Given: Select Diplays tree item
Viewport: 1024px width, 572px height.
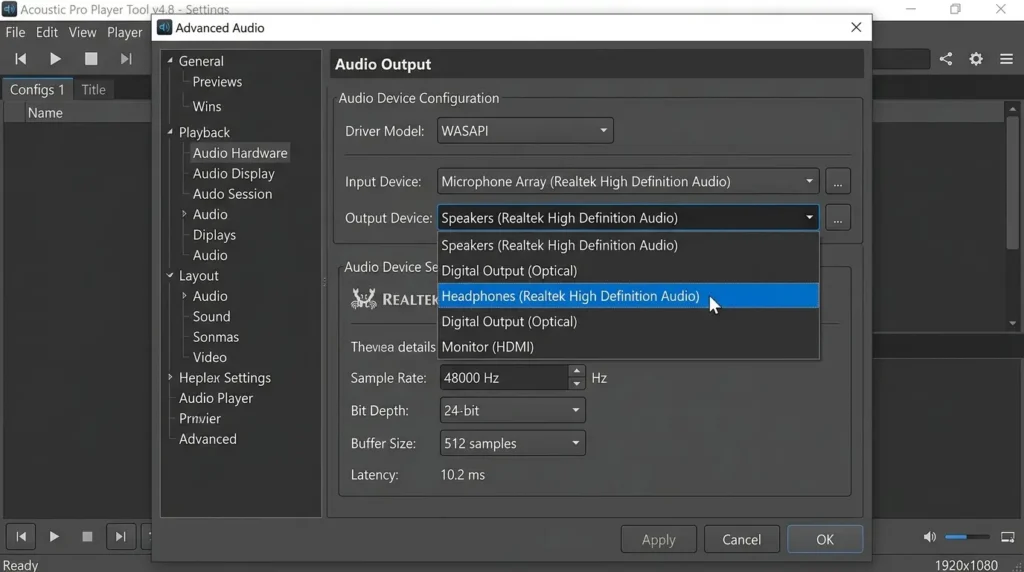Looking at the screenshot, I should pos(214,235).
